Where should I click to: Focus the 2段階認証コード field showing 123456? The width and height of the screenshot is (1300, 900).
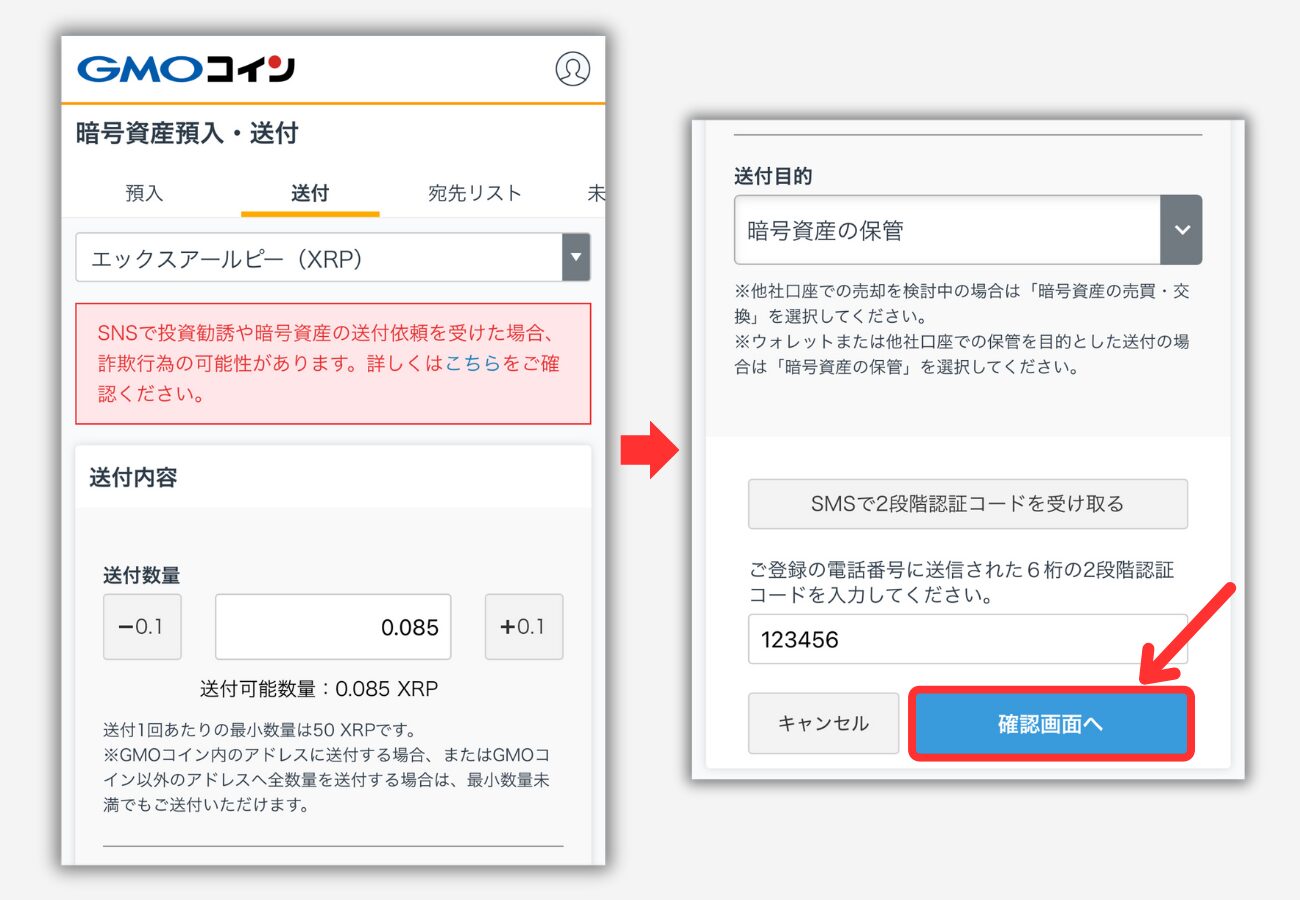coord(968,639)
